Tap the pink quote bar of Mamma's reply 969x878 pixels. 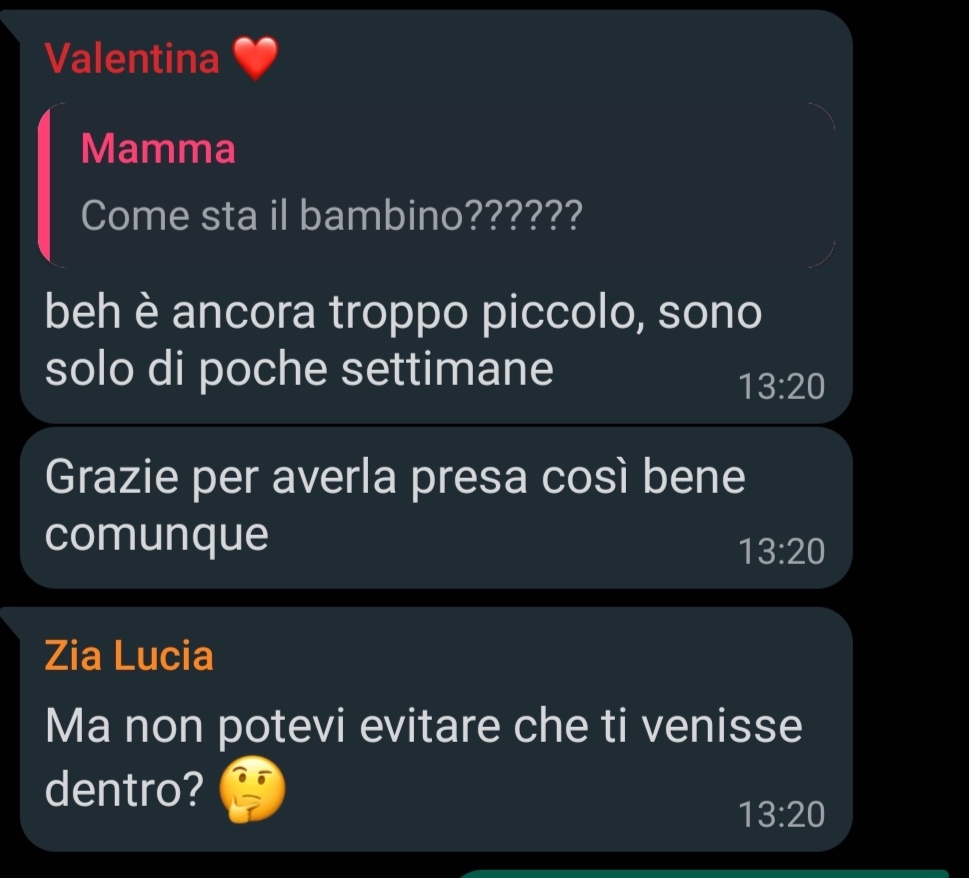pos(44,185)
